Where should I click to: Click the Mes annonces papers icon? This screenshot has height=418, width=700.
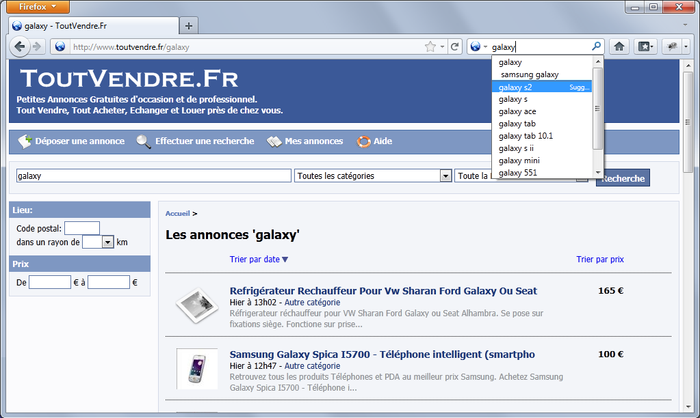(274, 142)
